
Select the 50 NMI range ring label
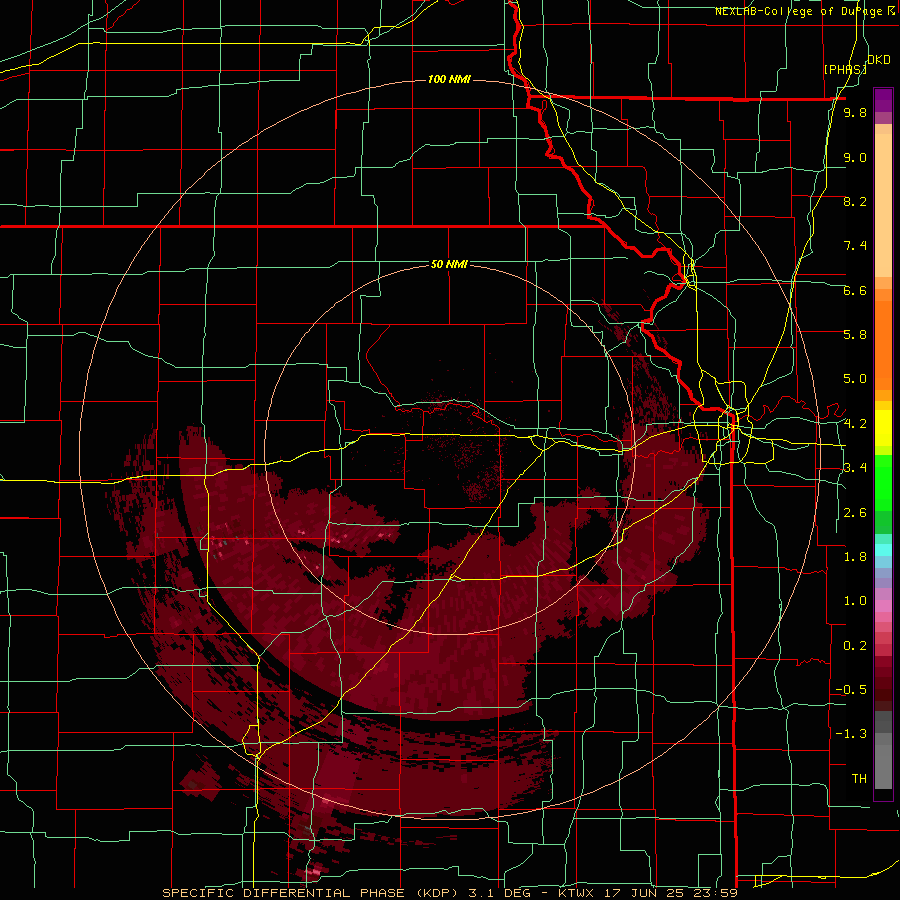(x=449, y=264)
